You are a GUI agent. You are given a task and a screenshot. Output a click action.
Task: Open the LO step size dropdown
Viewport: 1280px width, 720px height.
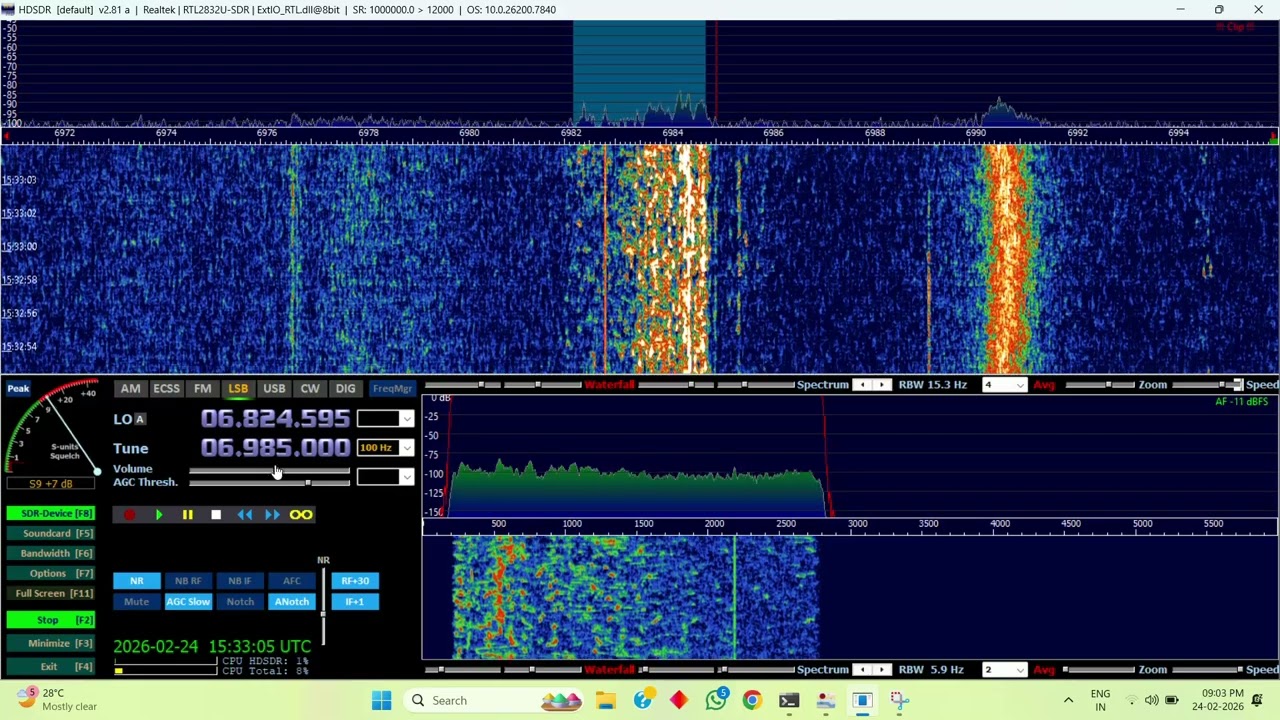pos(406,419)
